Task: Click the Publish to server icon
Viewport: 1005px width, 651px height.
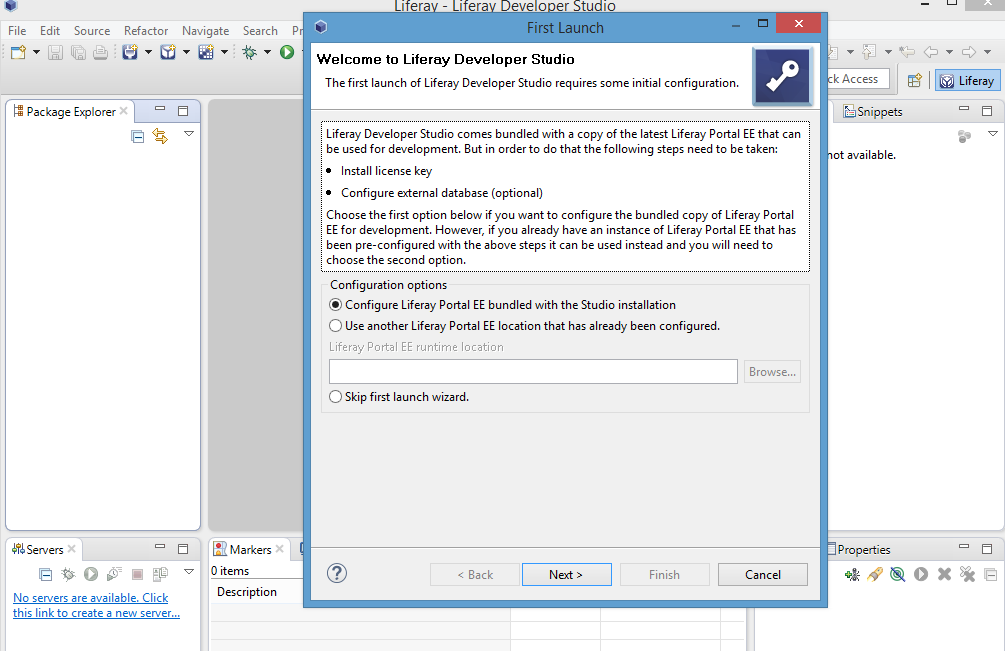Action: click(160, 574)
